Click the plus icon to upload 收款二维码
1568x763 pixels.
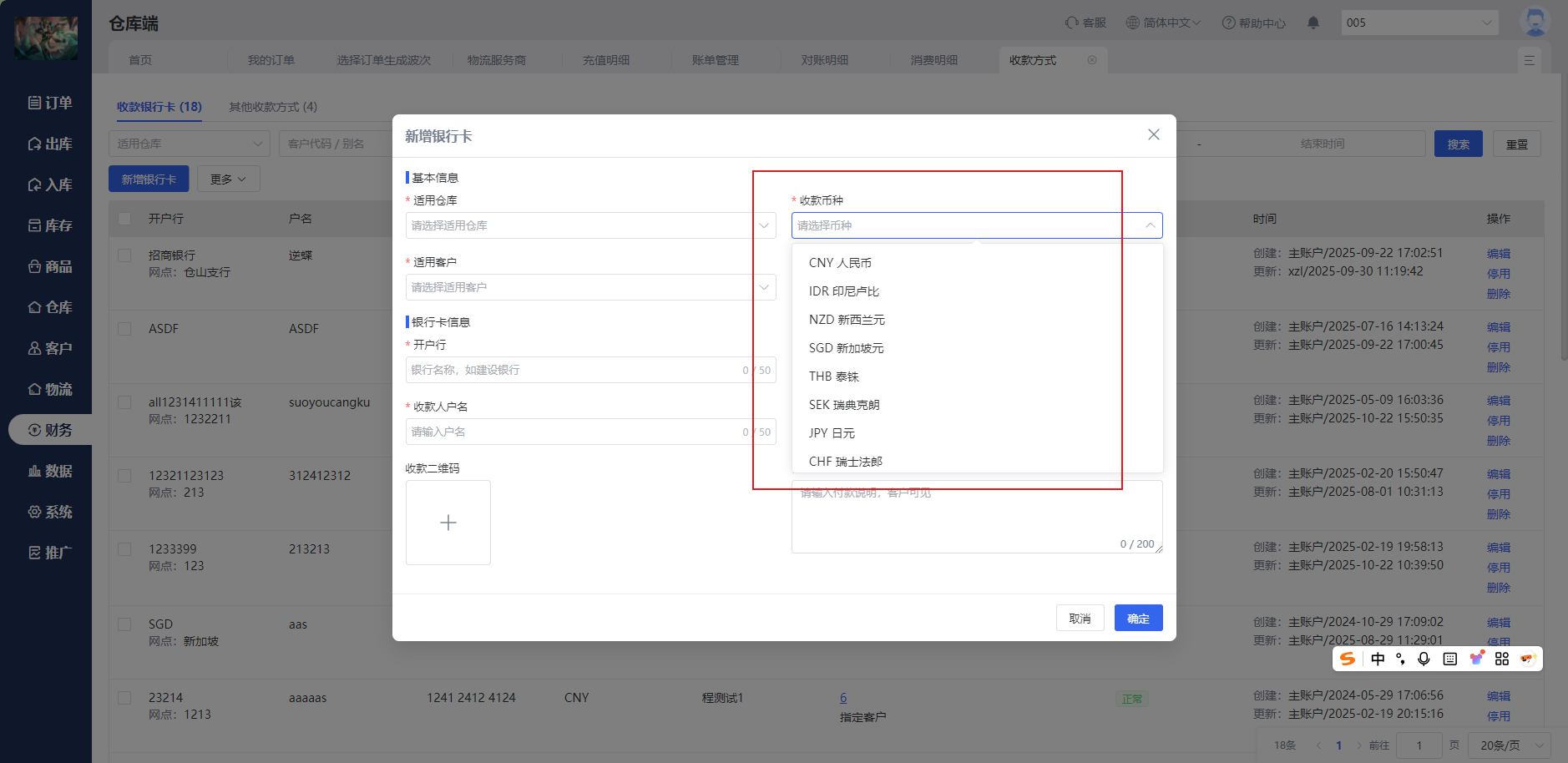(448, 523)
